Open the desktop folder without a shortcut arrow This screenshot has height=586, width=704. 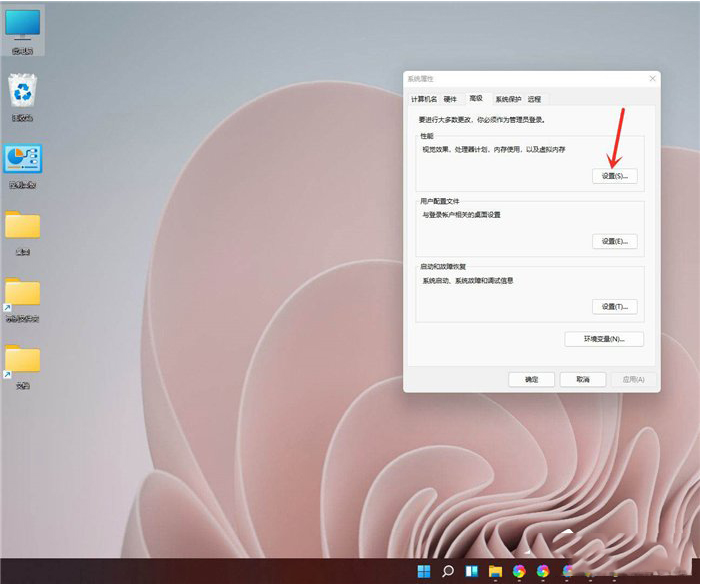[22, 232]
